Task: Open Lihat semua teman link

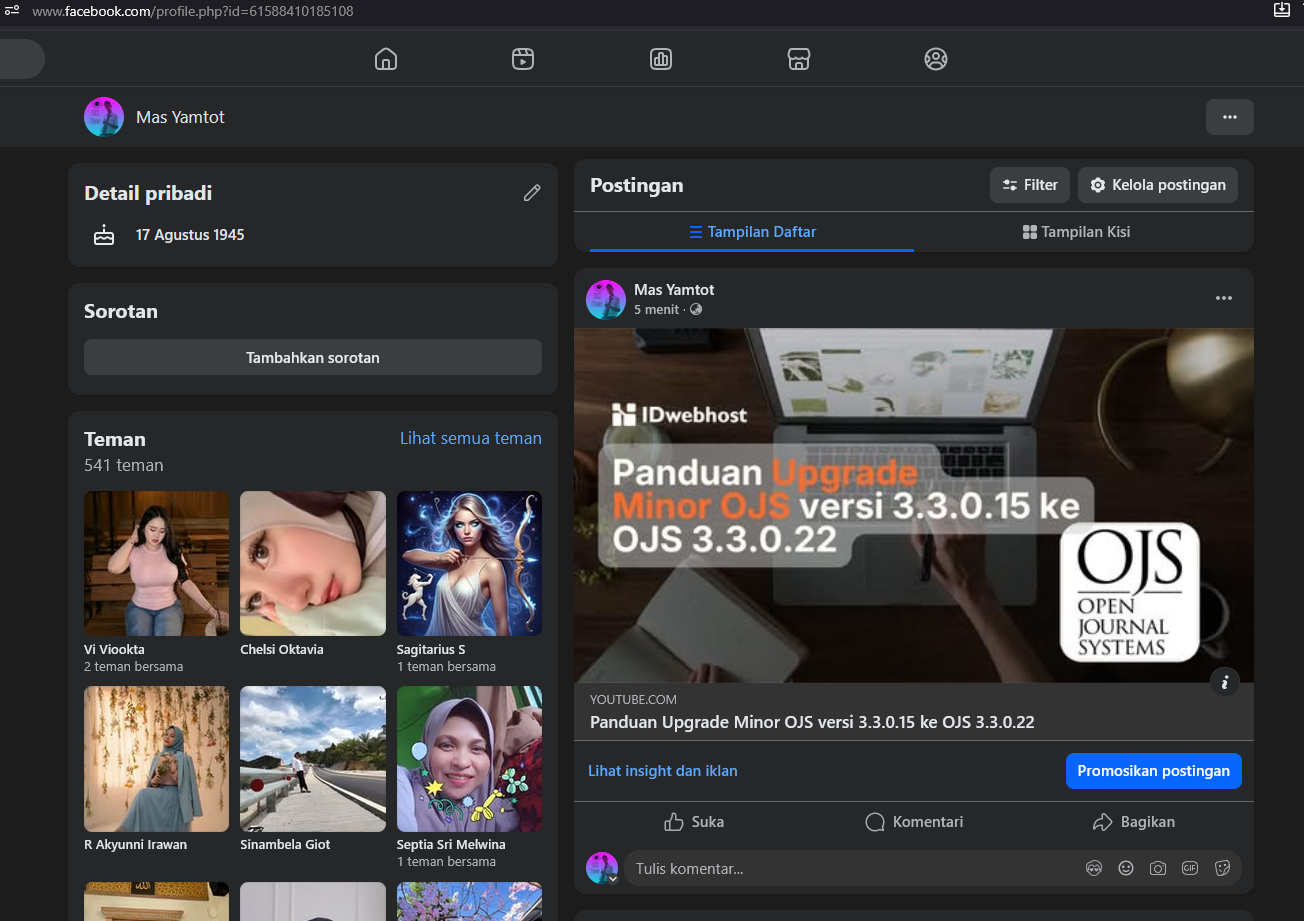Action: click(x=471, y=438)
